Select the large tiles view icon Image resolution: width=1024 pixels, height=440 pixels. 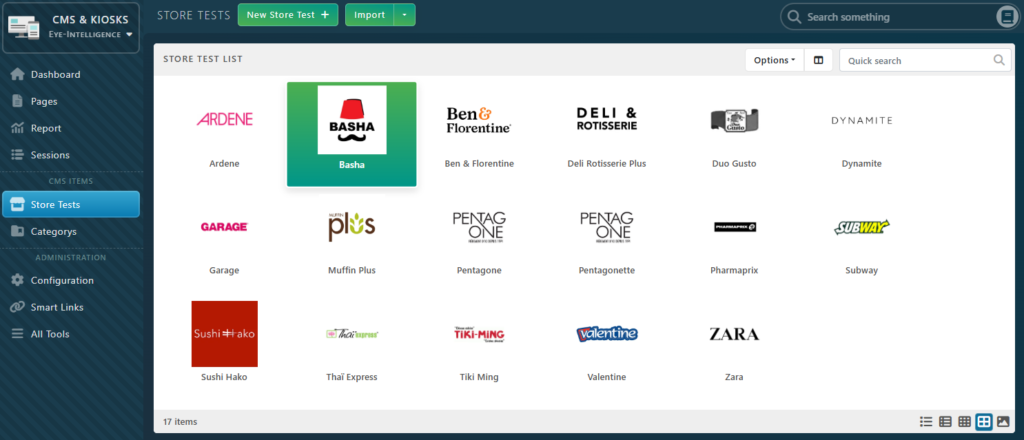(984, 422)
